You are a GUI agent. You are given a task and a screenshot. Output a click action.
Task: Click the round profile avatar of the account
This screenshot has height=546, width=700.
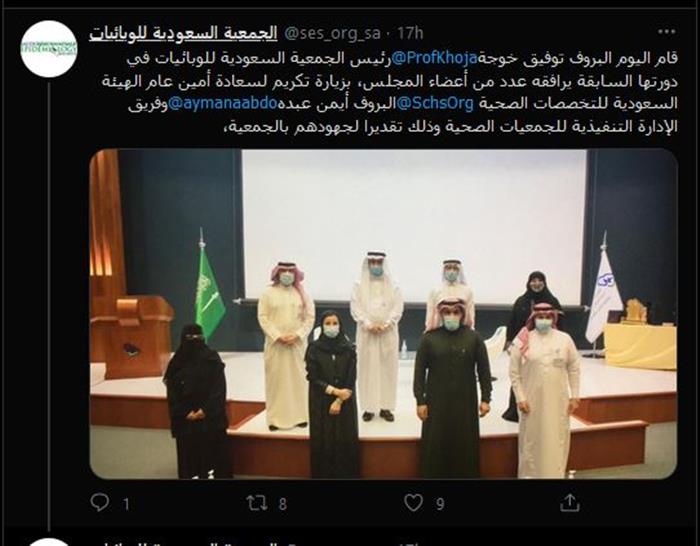tap(49, 49)
